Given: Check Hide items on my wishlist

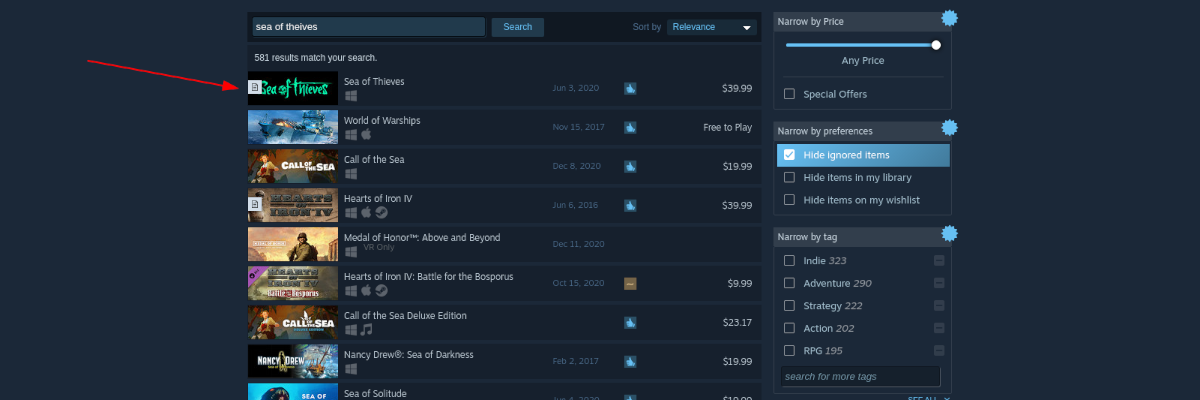Looking at the screenshot, I should 790,200.
